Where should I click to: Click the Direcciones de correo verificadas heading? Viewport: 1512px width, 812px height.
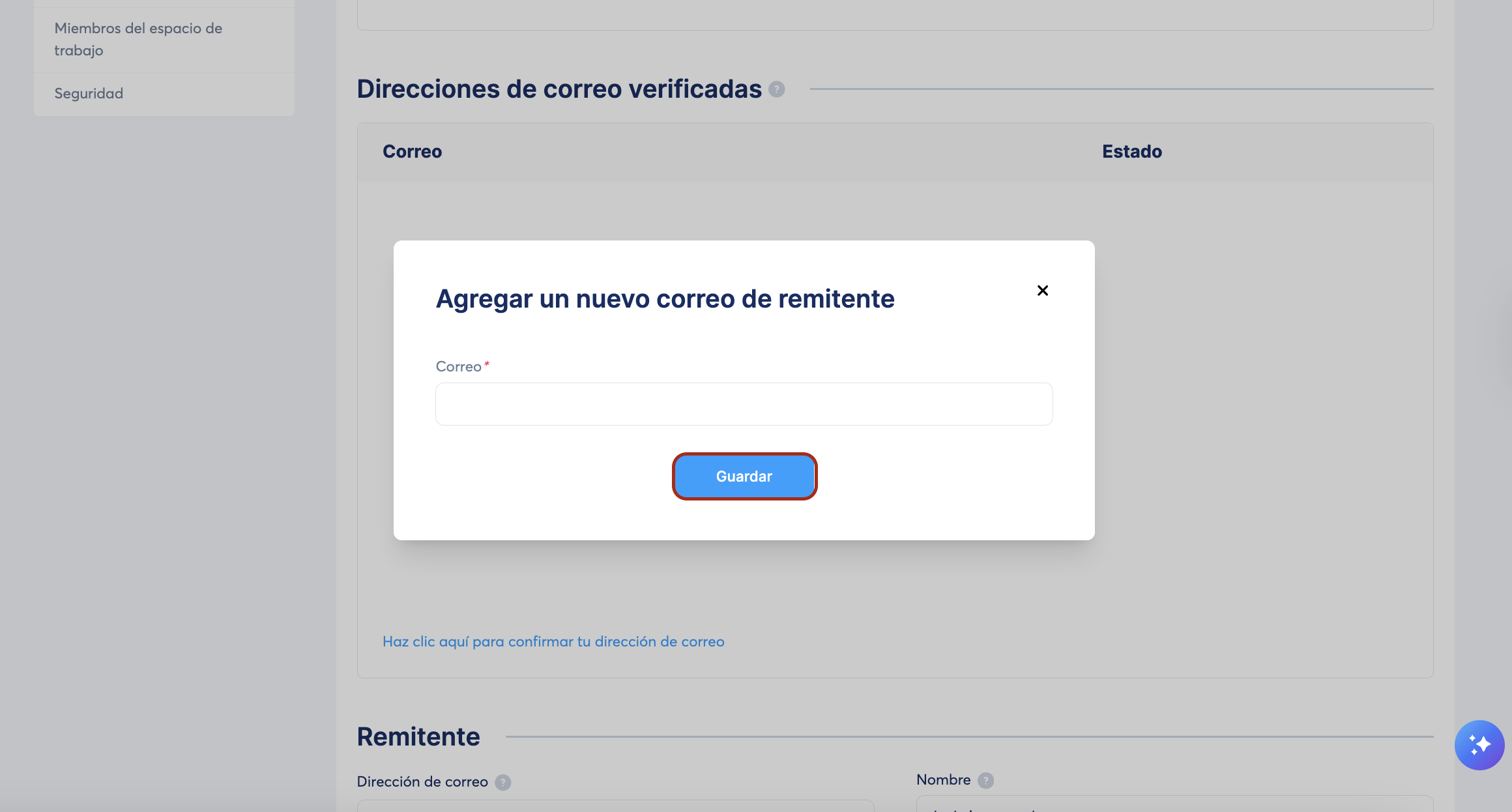(x=559, y=89)
